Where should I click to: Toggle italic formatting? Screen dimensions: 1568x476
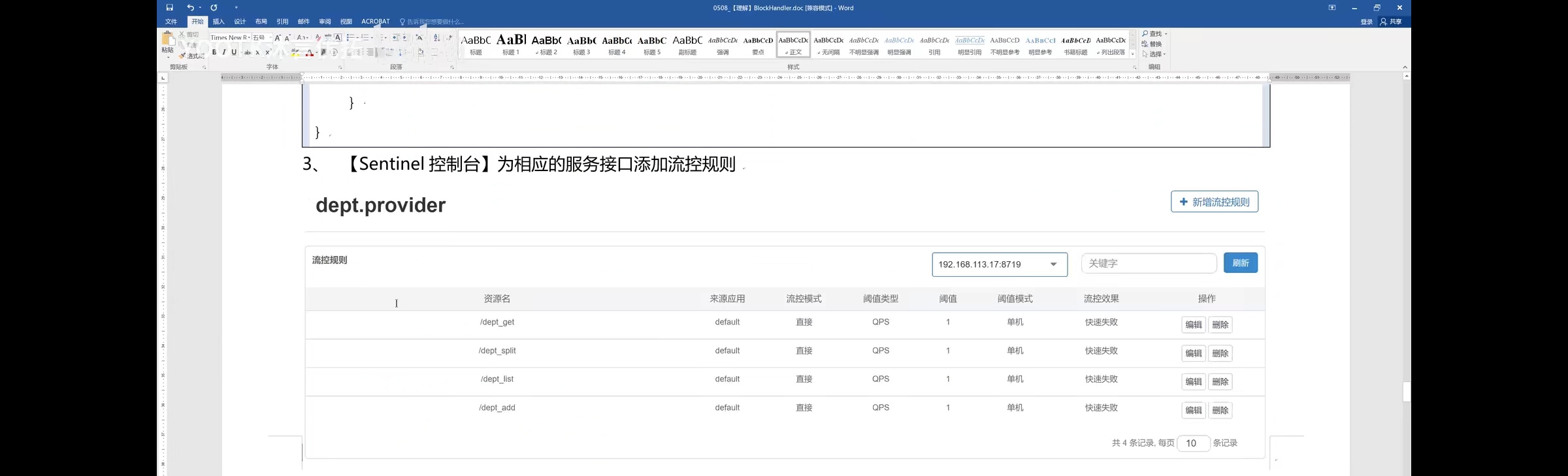[x=224, y=52]
